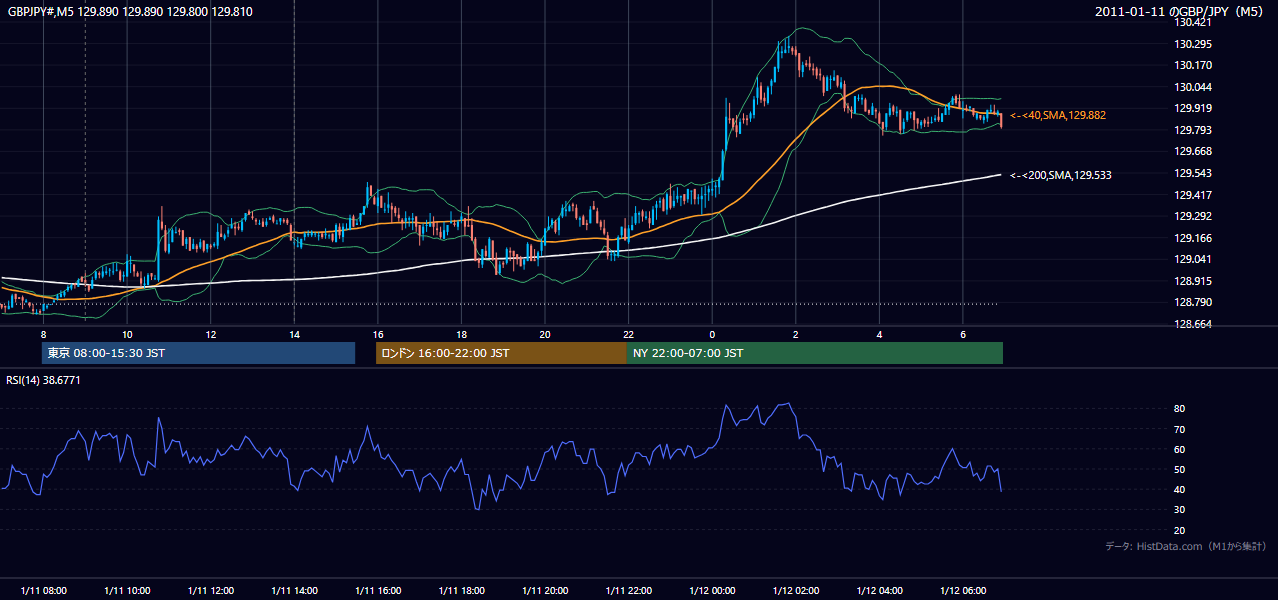
Task: Click hour tick 6 under the price chart
Action: pos(962,333)
